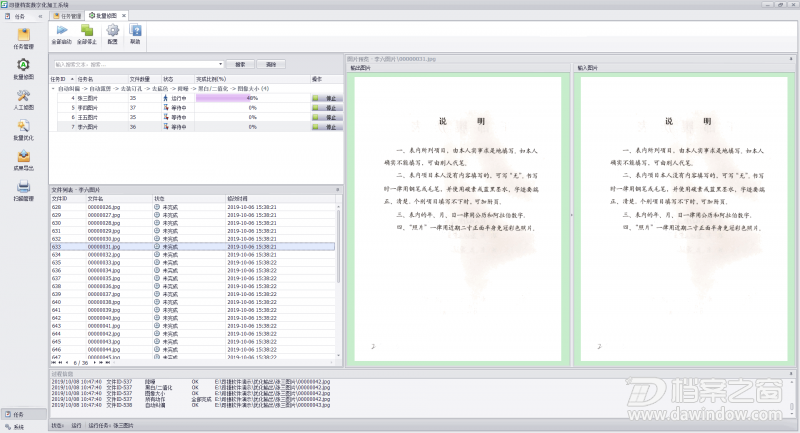The image size is (800, 433).
Task: Stop task 7 李六图片
Action: tap(327, 126)
